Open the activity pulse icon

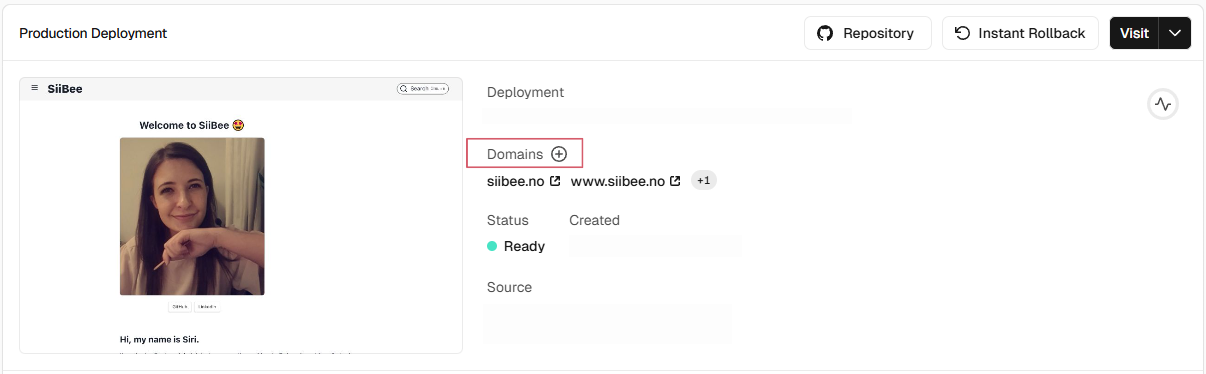coord(1162,104)
